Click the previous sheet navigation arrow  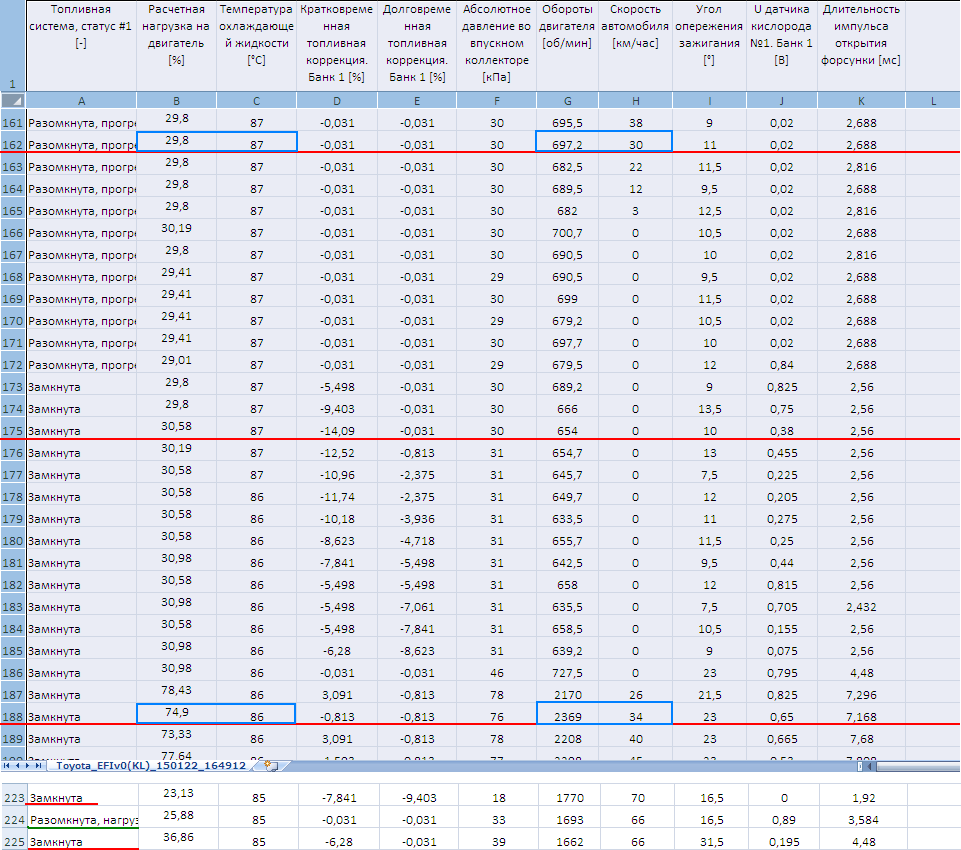click(18, 766)
